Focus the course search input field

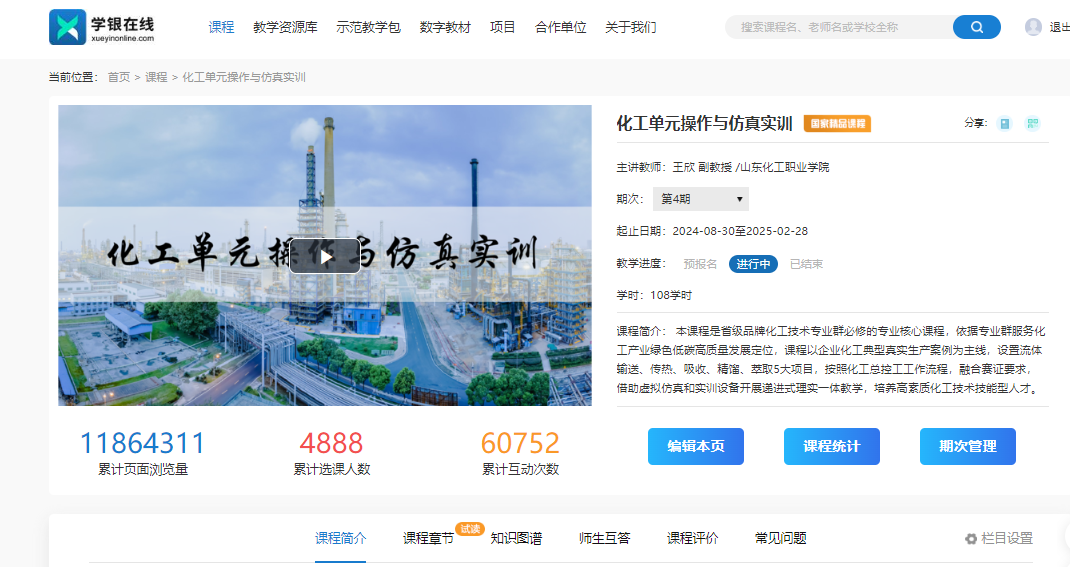point(840,27)
